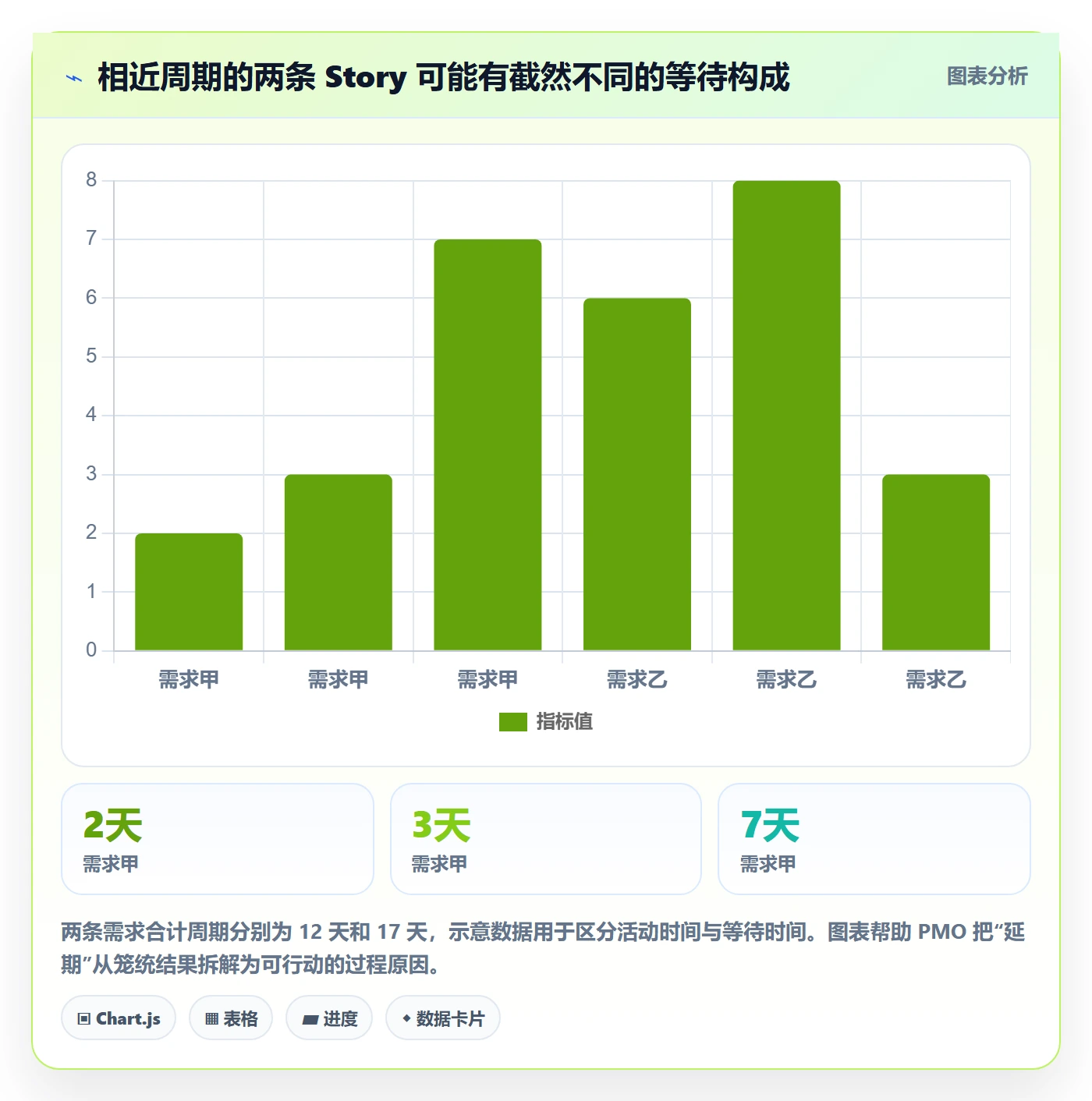
Task: Click the 数据卡片 tag chip
Action: point(443,1018)
